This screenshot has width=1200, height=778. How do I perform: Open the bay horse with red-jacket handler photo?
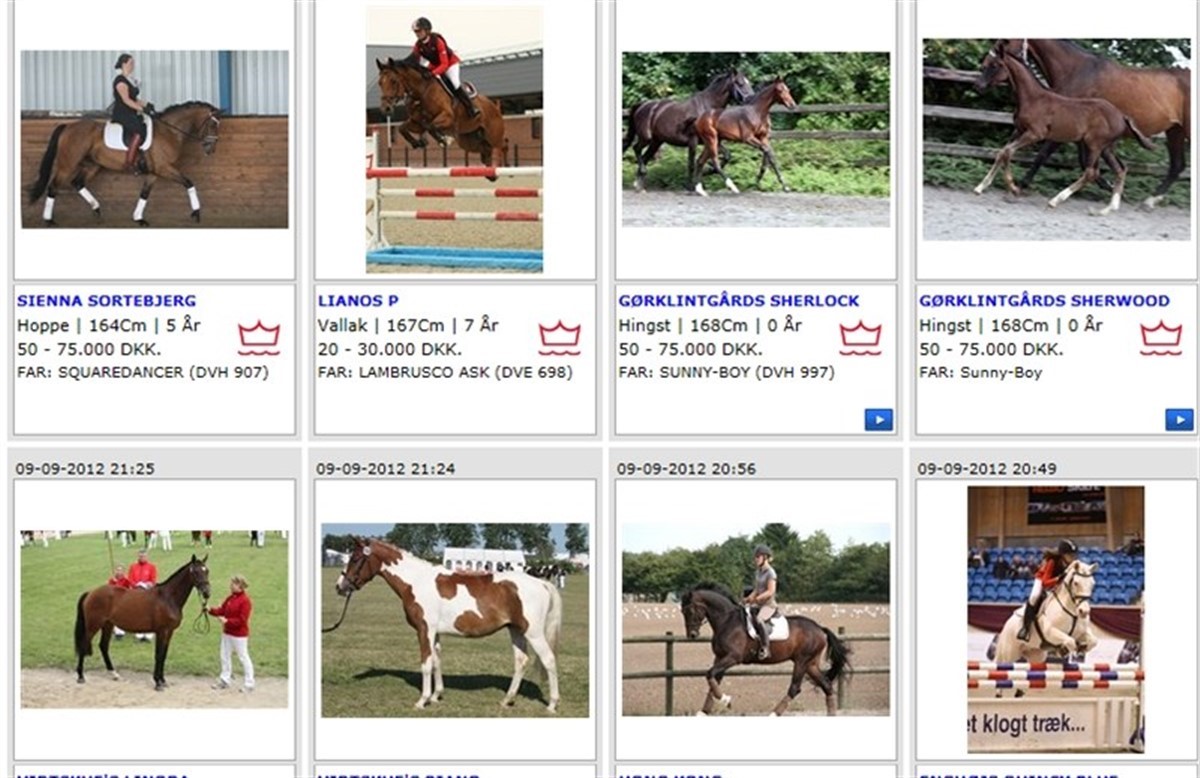tap(155, 619)
